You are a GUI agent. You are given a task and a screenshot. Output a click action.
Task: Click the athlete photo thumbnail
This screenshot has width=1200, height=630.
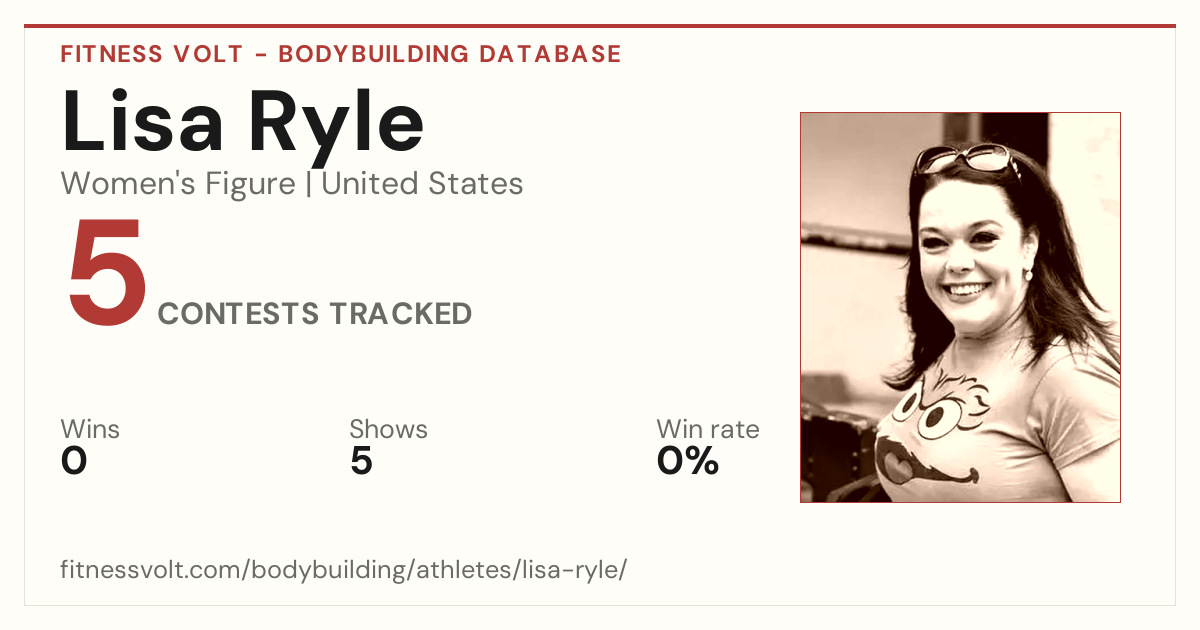(x=960, y=307)
